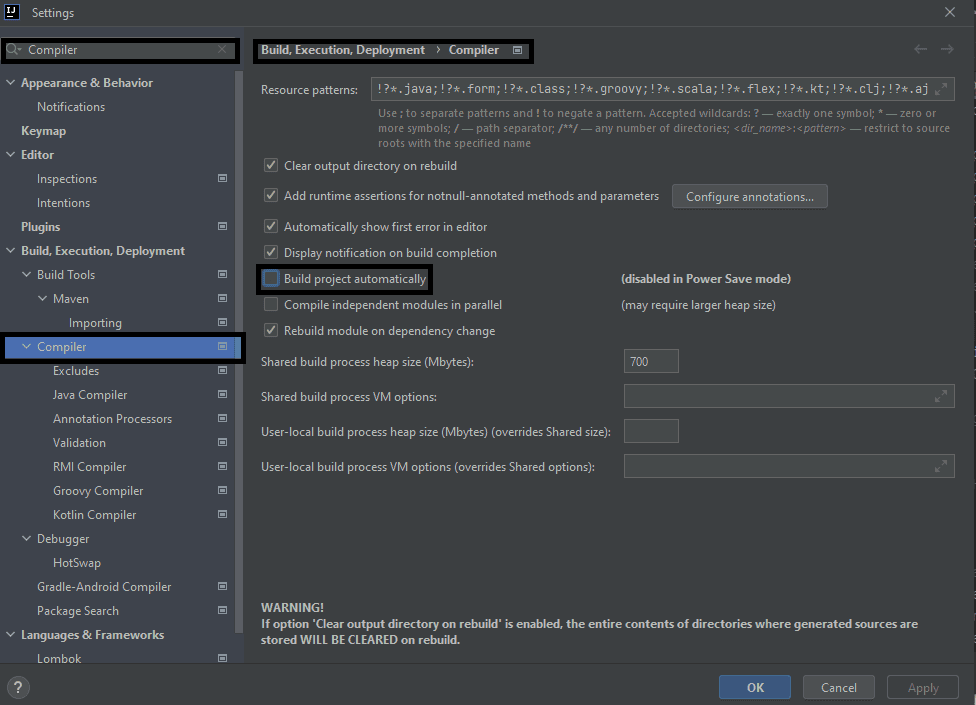Close the Settings window
Screen dimensions: 976x705
click(x=950, y=12)
